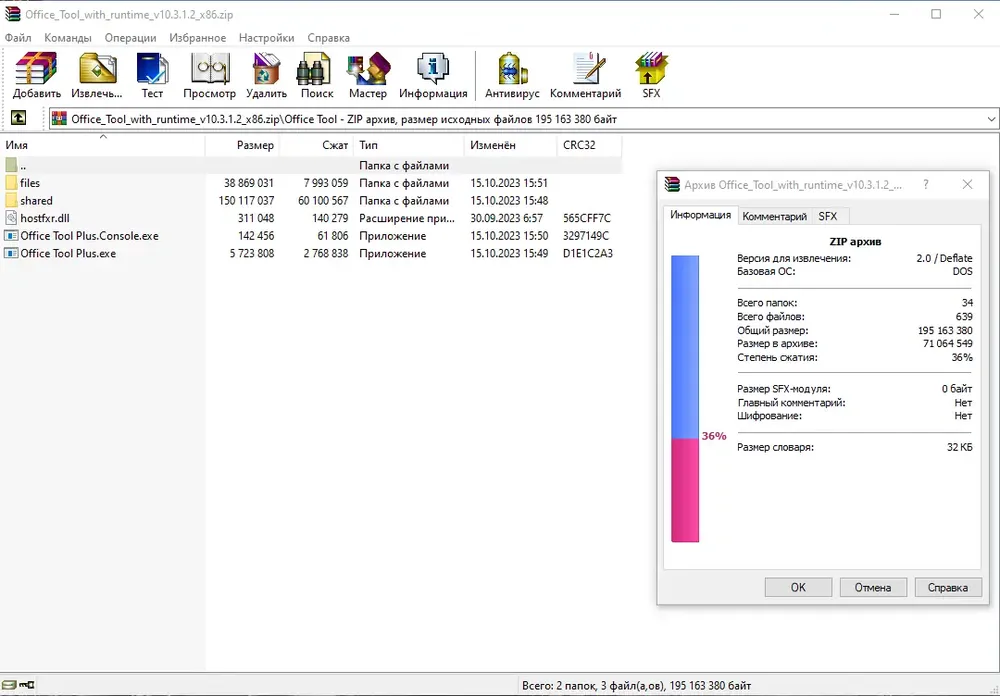Viewport: 1000px width, 696px height.
Task: Click the archive icon in dialog title
Action: tap(672, 184)
